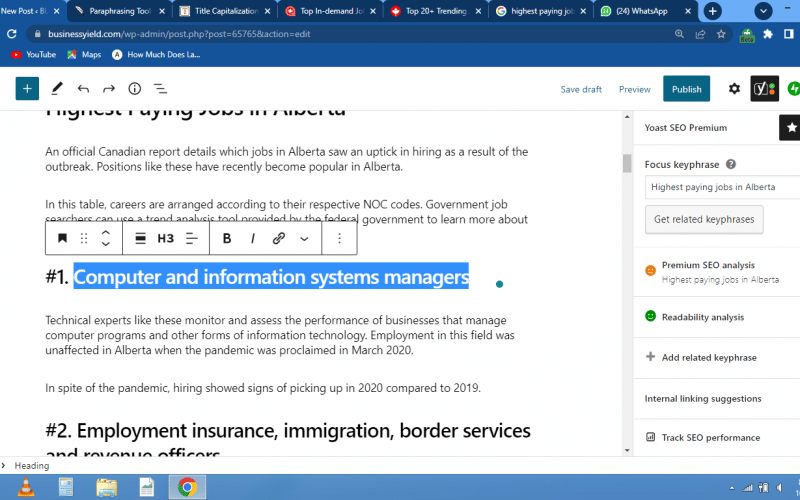
Task: Open block options three-dot menu
Action: (339, 238)
